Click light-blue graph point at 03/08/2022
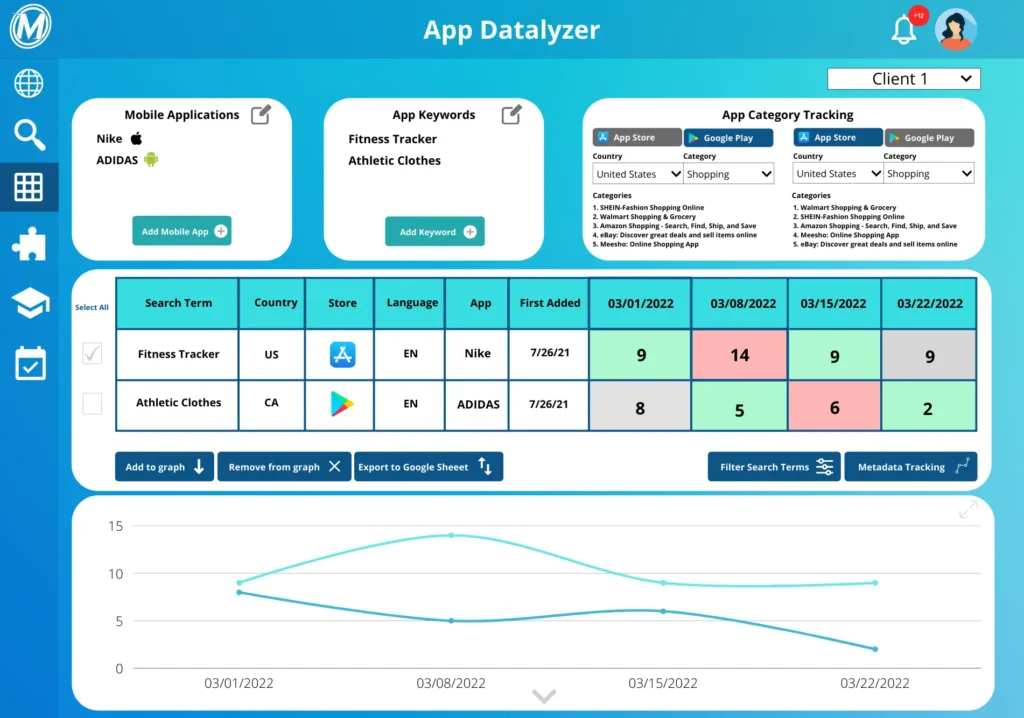Viewport: 1024px width, 718px height. pos(451,535)
